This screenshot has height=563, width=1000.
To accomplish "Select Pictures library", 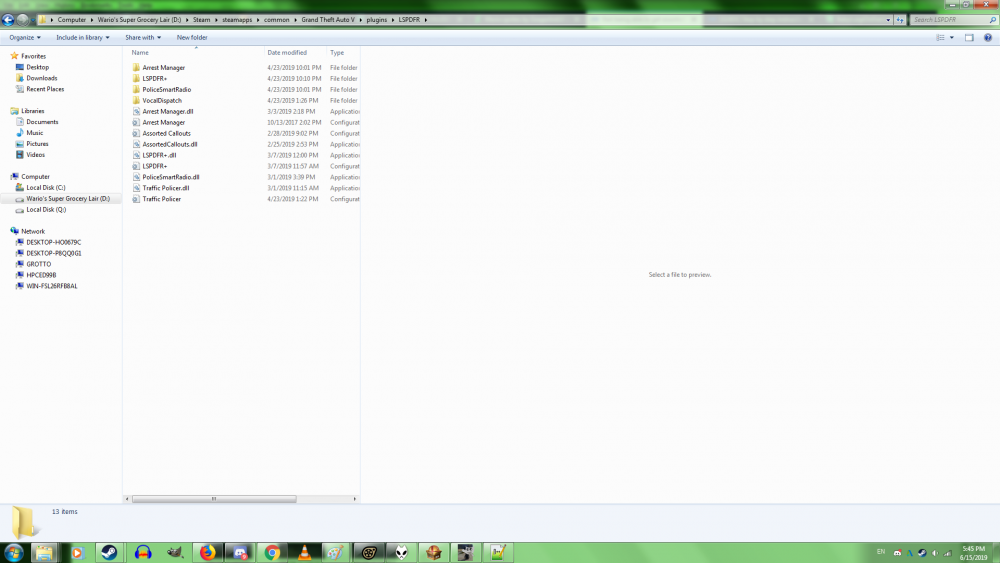I will (x=37, y=143).
